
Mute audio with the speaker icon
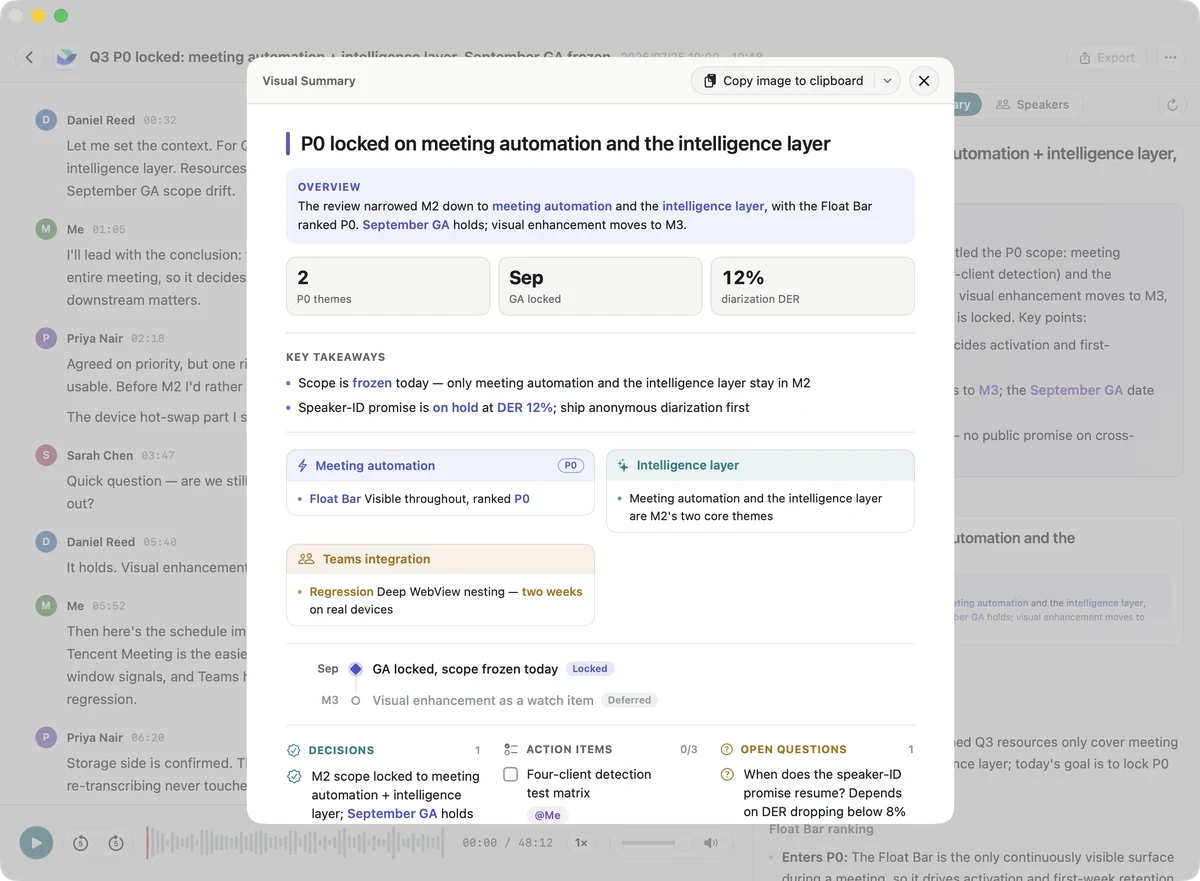(711, 843)
